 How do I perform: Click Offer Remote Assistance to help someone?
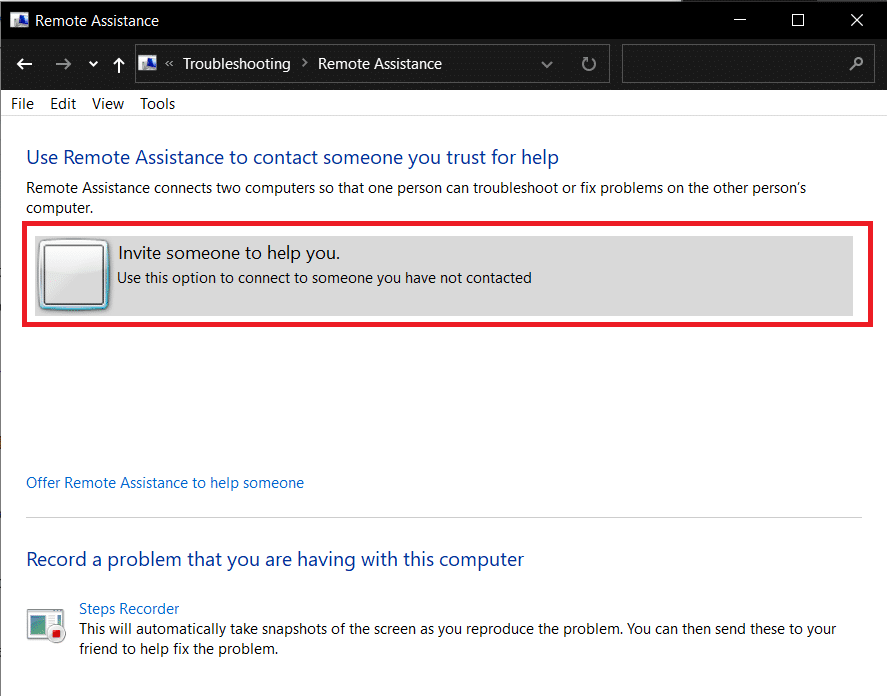[165, 483]
